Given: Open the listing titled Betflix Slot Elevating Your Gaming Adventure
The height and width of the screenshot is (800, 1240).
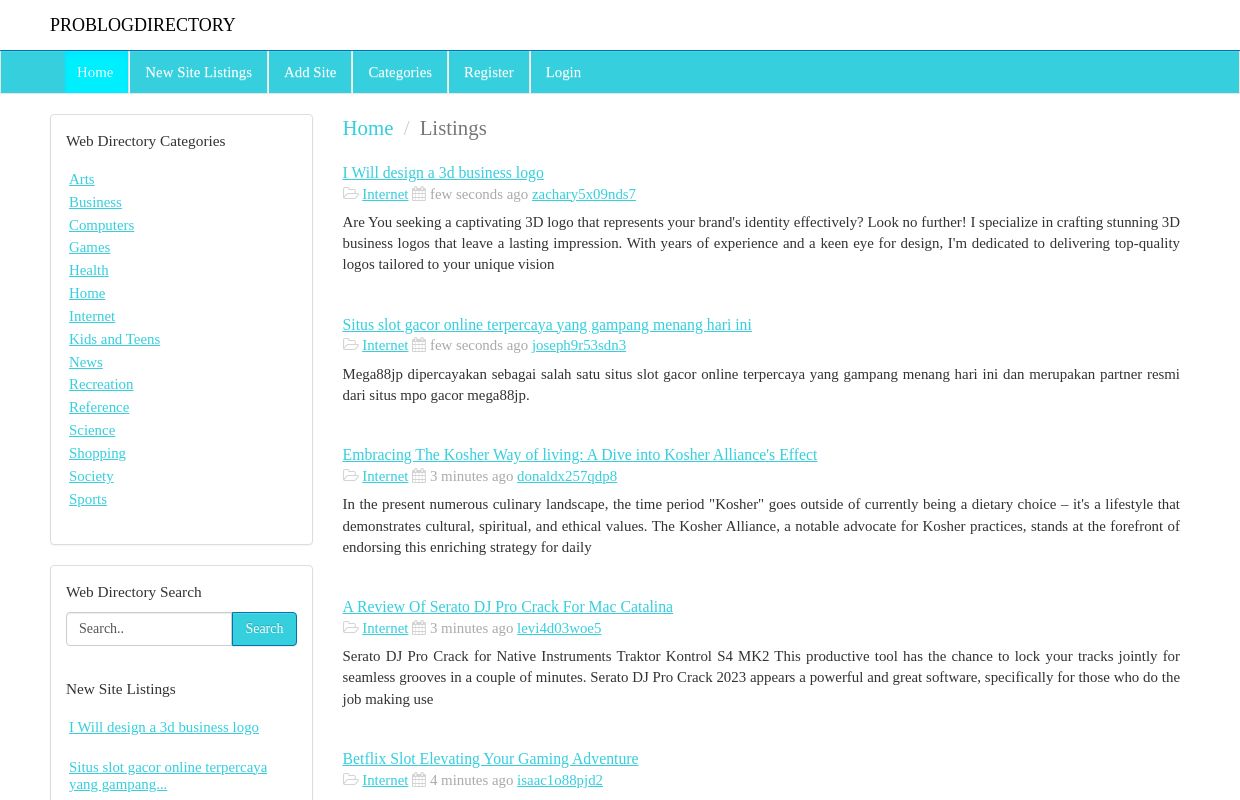Looking at the screenshot, I should [x=490, y=758].
